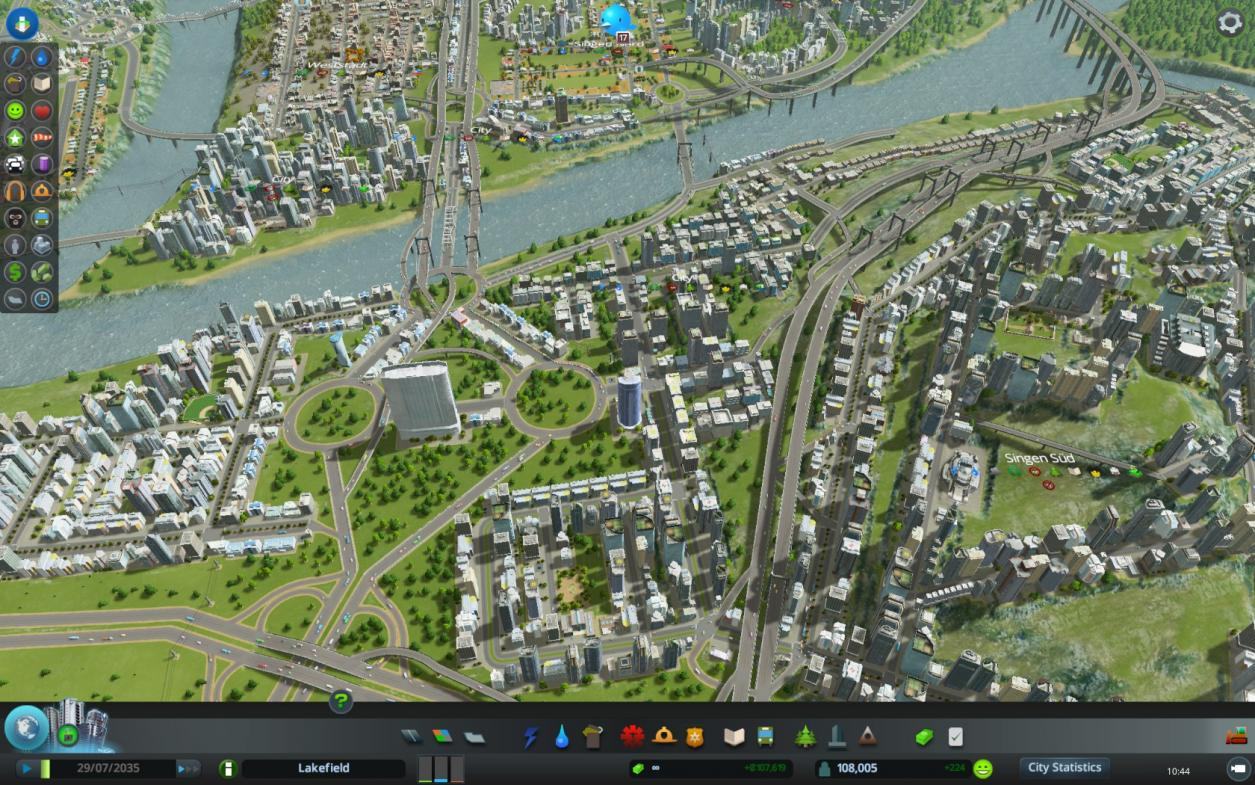Viewport: 1255px width, 785px height.
Task: Toggle the simulation play/pause button
Action: (x=27, y=769)
